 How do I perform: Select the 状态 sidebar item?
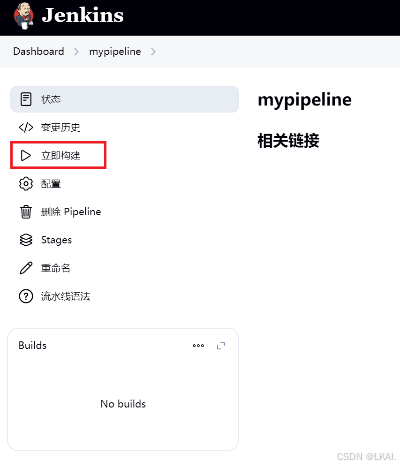point(124,99)
